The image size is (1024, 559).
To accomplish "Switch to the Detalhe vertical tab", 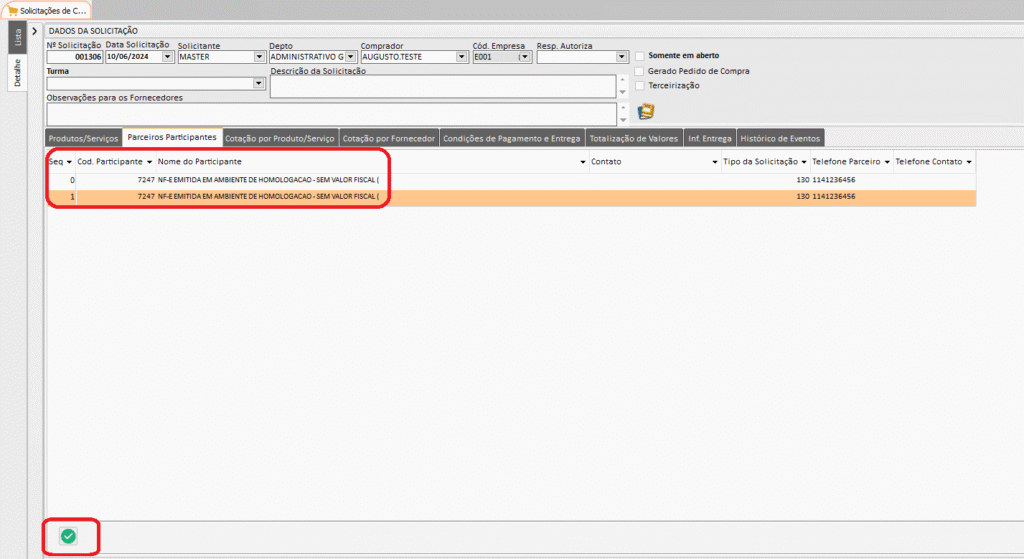I will (17, 72).
